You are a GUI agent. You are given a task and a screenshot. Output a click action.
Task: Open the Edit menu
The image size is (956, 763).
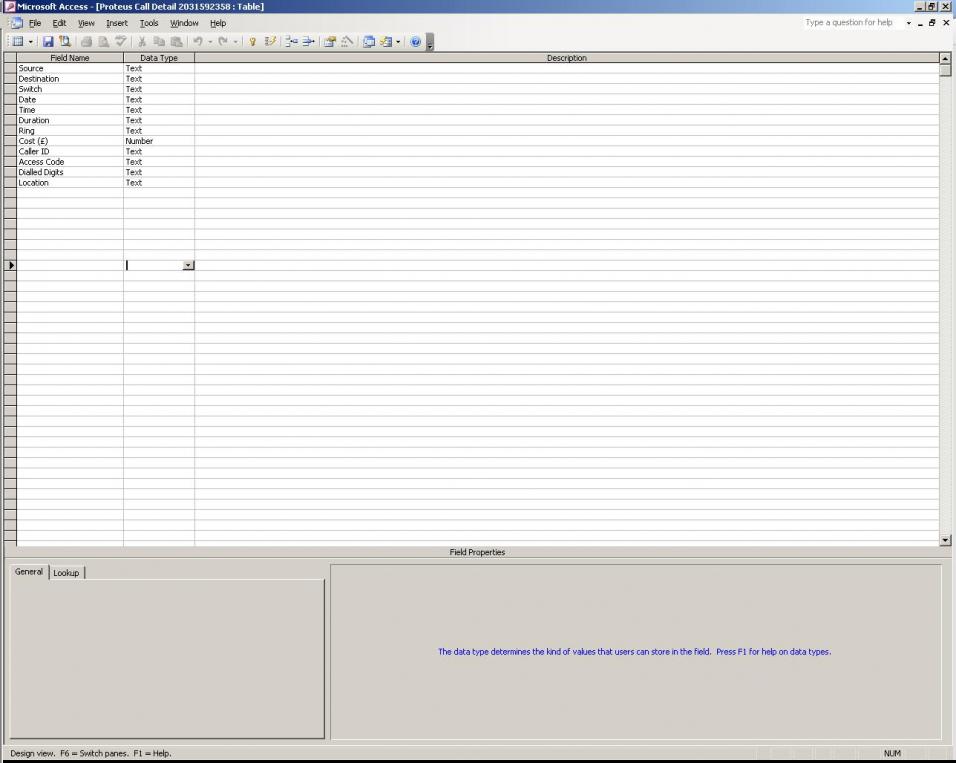pos(59,23)
